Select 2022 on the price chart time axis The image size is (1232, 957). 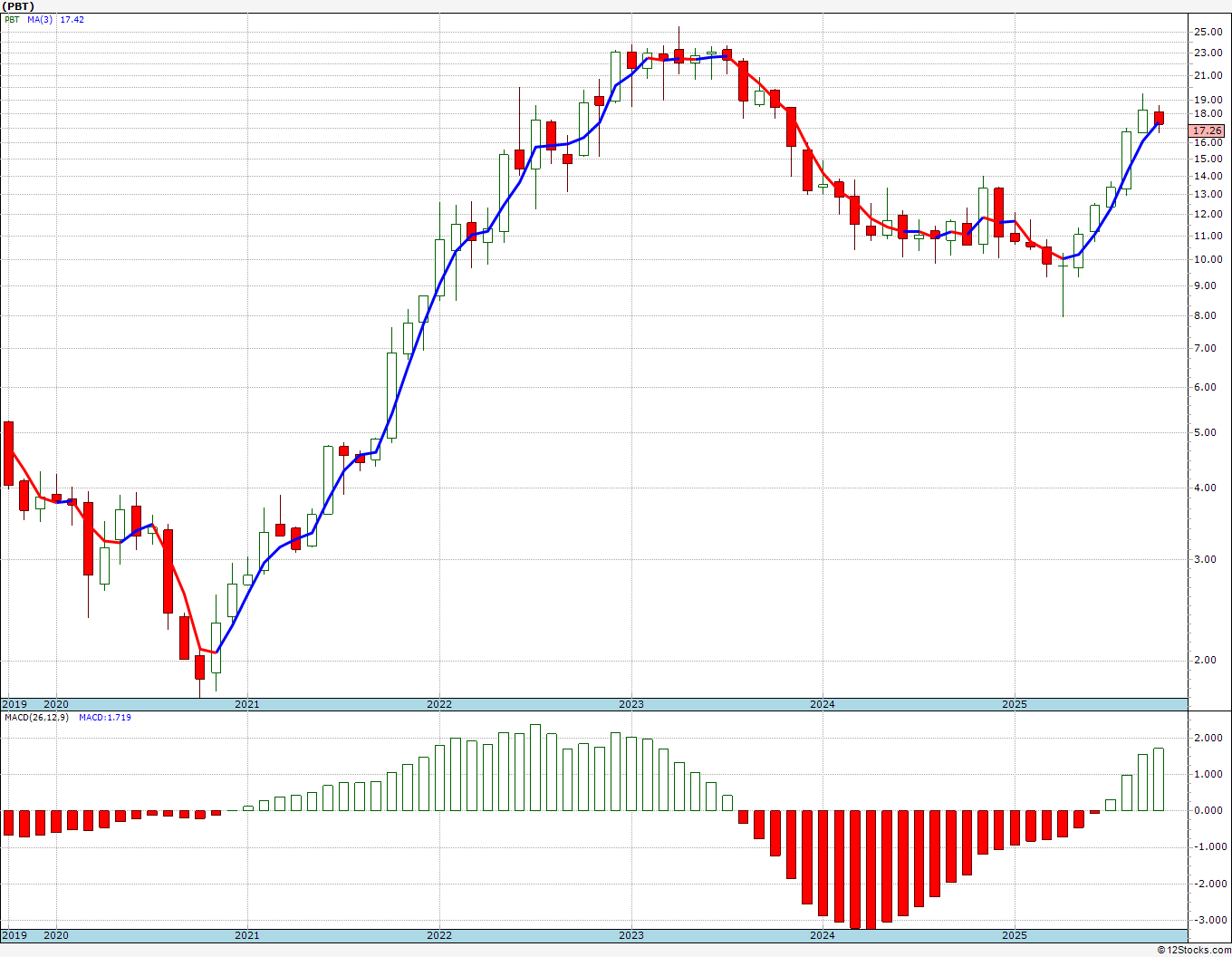pyautogui.click(x=439, y=704)
